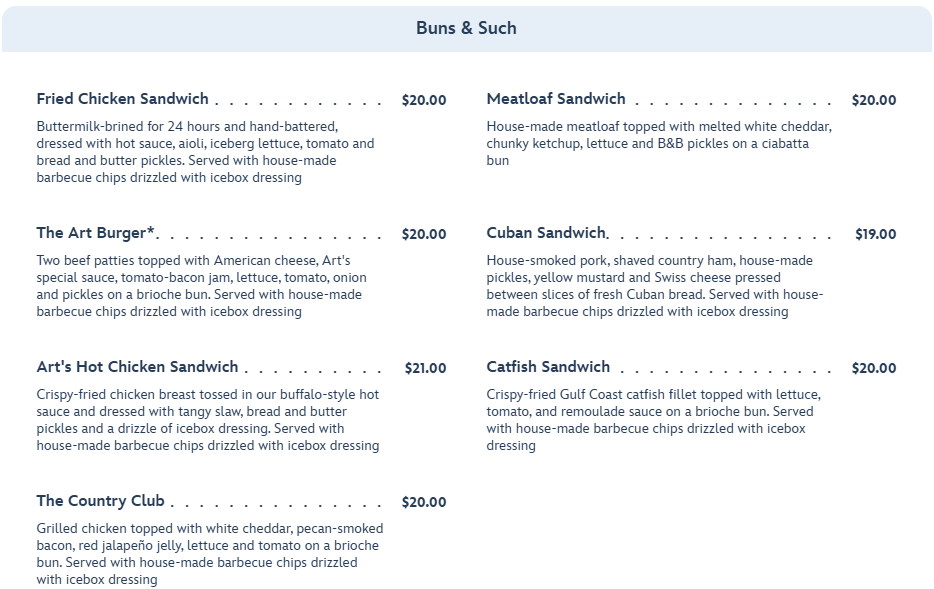
Task: Choose The Country Club item title
Action: tap(100, 501)
